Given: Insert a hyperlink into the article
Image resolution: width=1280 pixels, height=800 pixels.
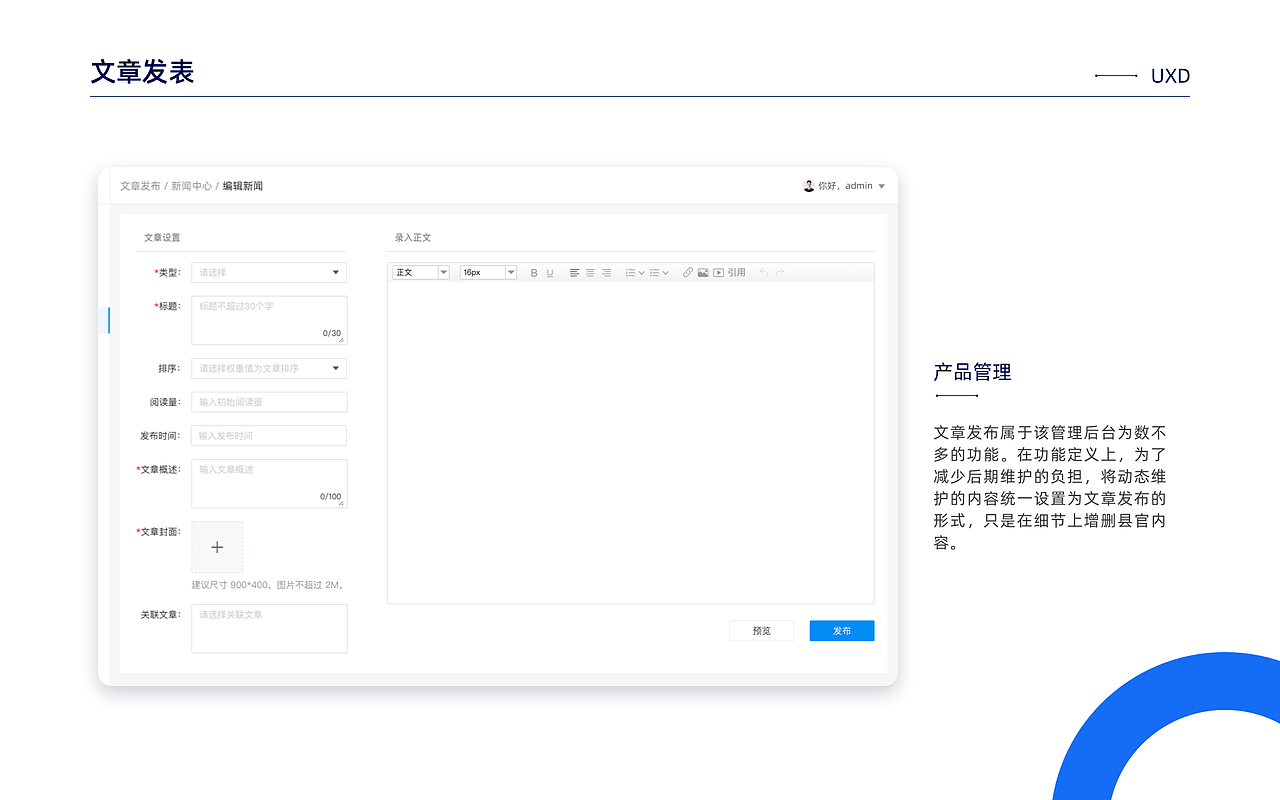Looking at the screenshot, I should tap(688, 273).
